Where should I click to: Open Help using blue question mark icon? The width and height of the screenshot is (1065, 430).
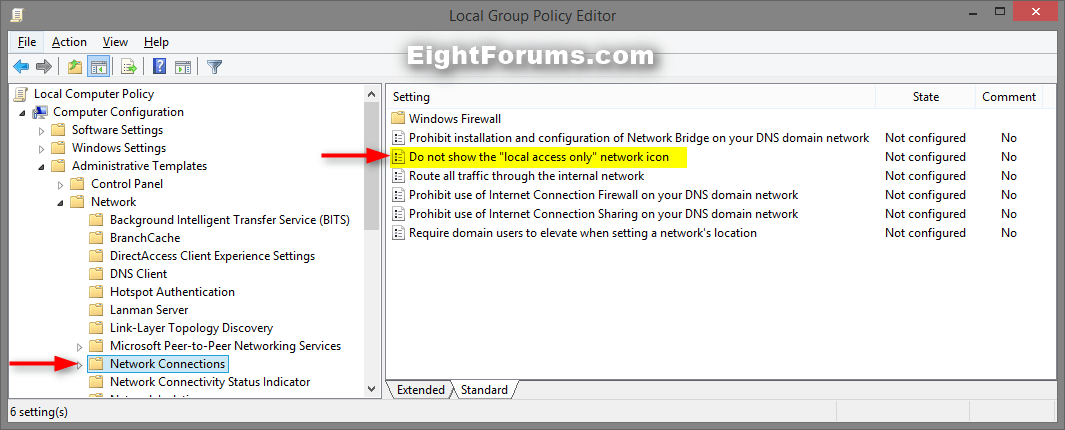(160, 67)
